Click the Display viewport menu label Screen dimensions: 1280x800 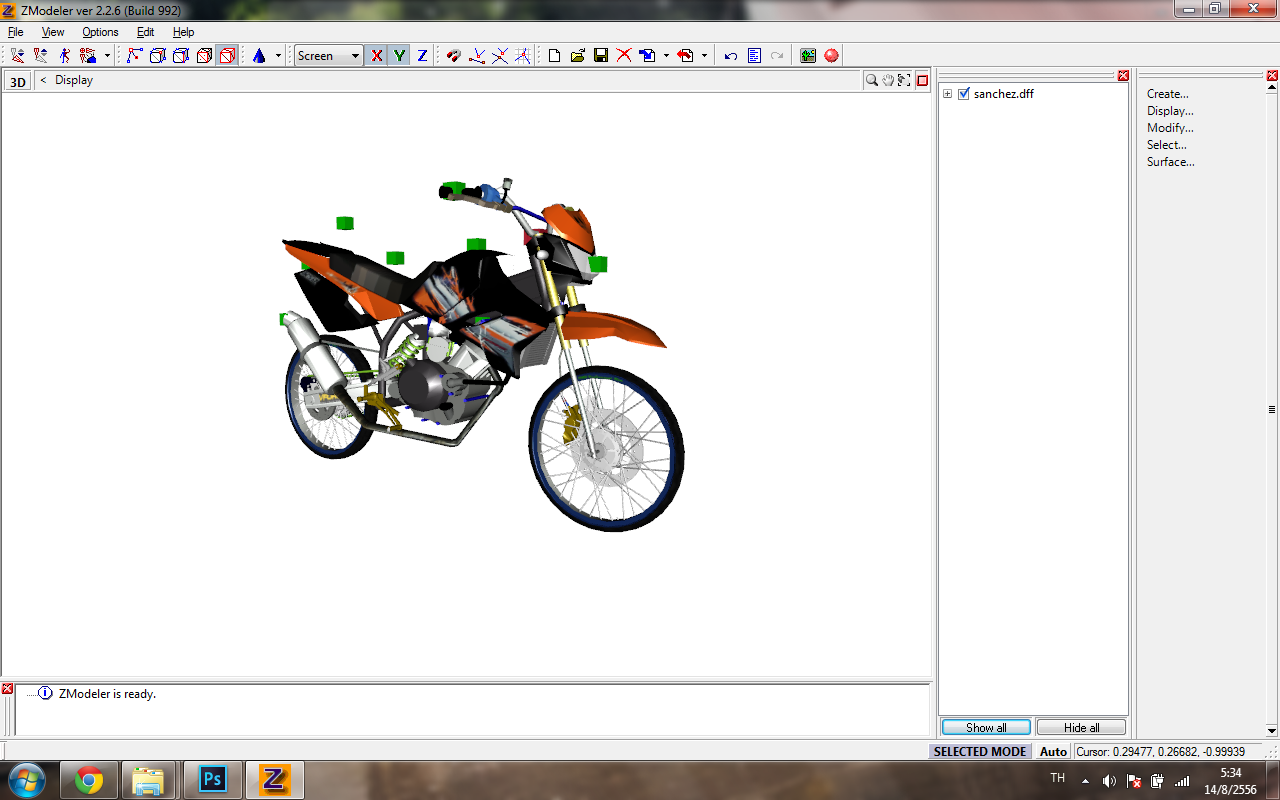click(x=74, y=80)
